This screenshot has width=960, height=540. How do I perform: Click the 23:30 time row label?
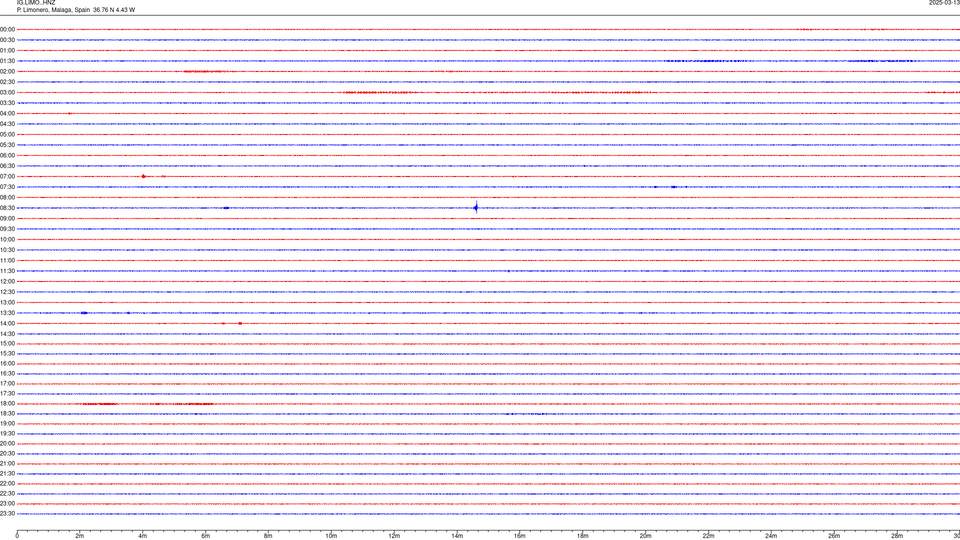(x=7, y=514)
